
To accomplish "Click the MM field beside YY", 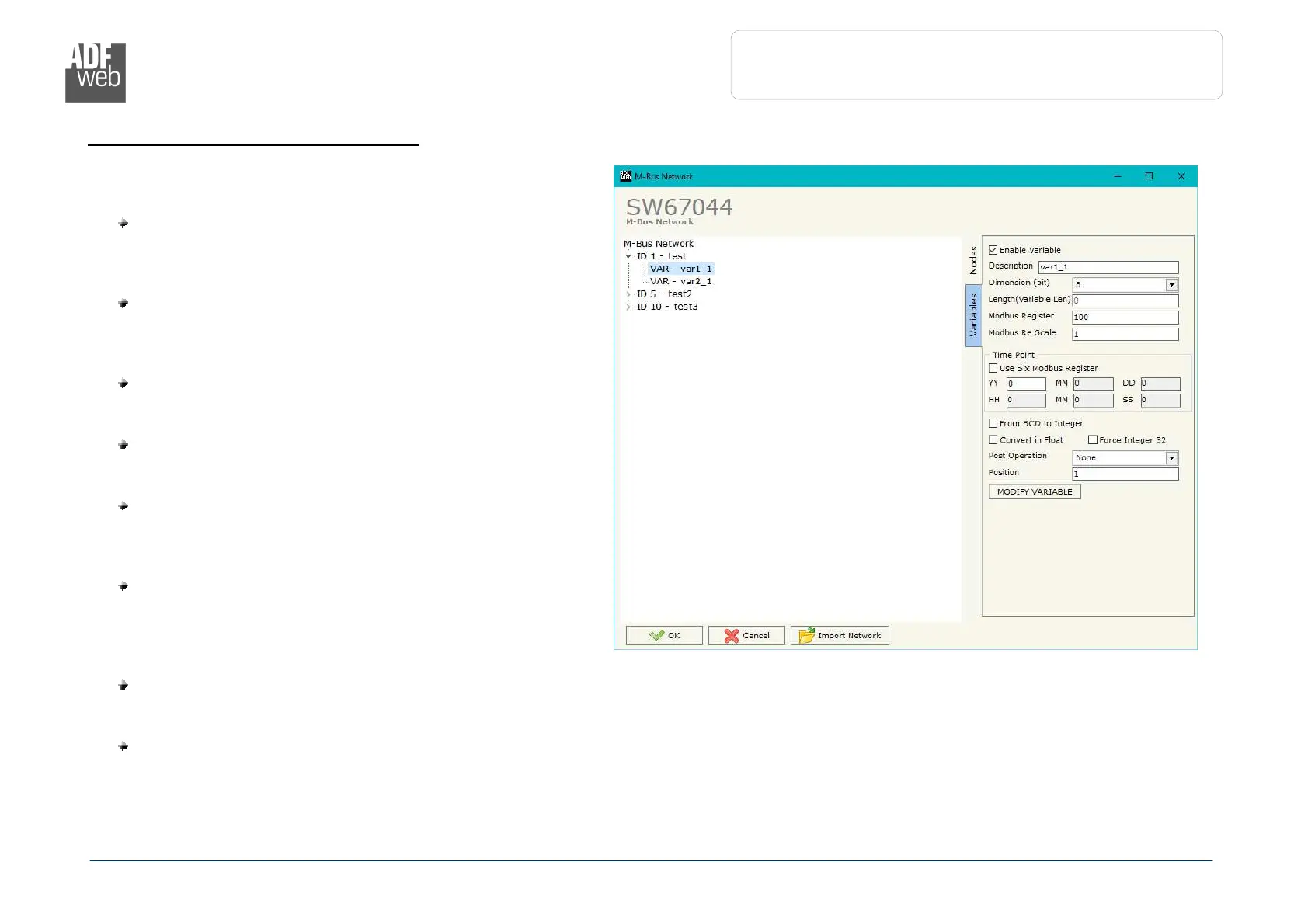I will point(1094,384).
